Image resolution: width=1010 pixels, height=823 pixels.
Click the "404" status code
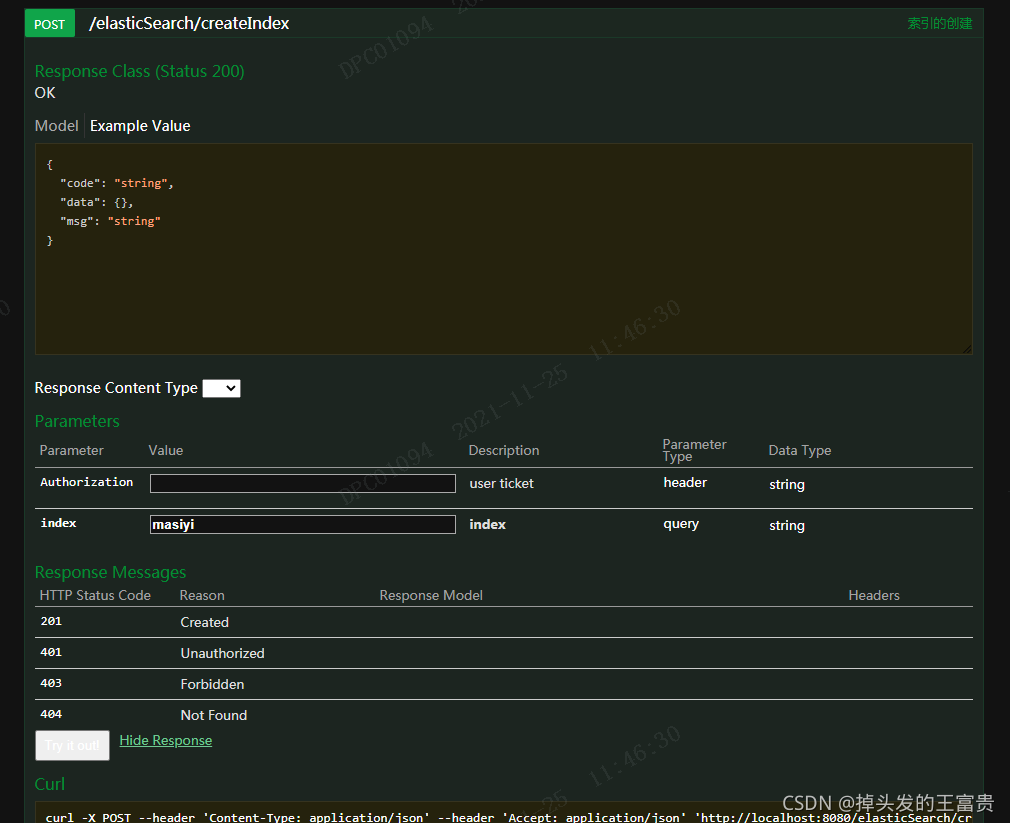point(51,714)
